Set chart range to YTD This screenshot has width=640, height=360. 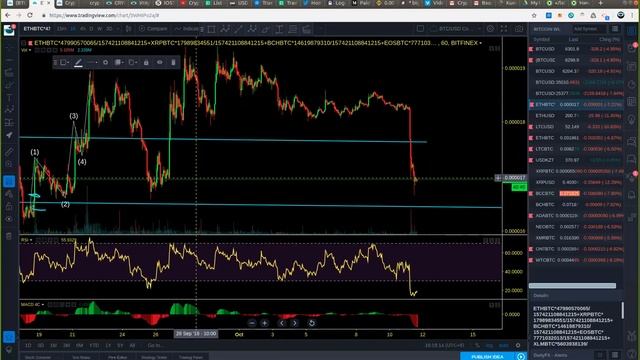coord(94,346)
